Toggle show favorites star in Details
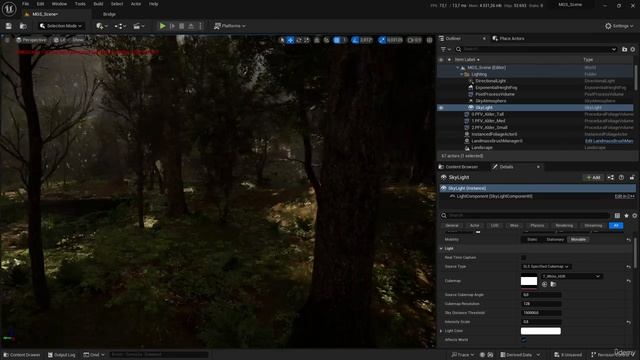This screenshot has height=360, width=640. click(627, 216)
